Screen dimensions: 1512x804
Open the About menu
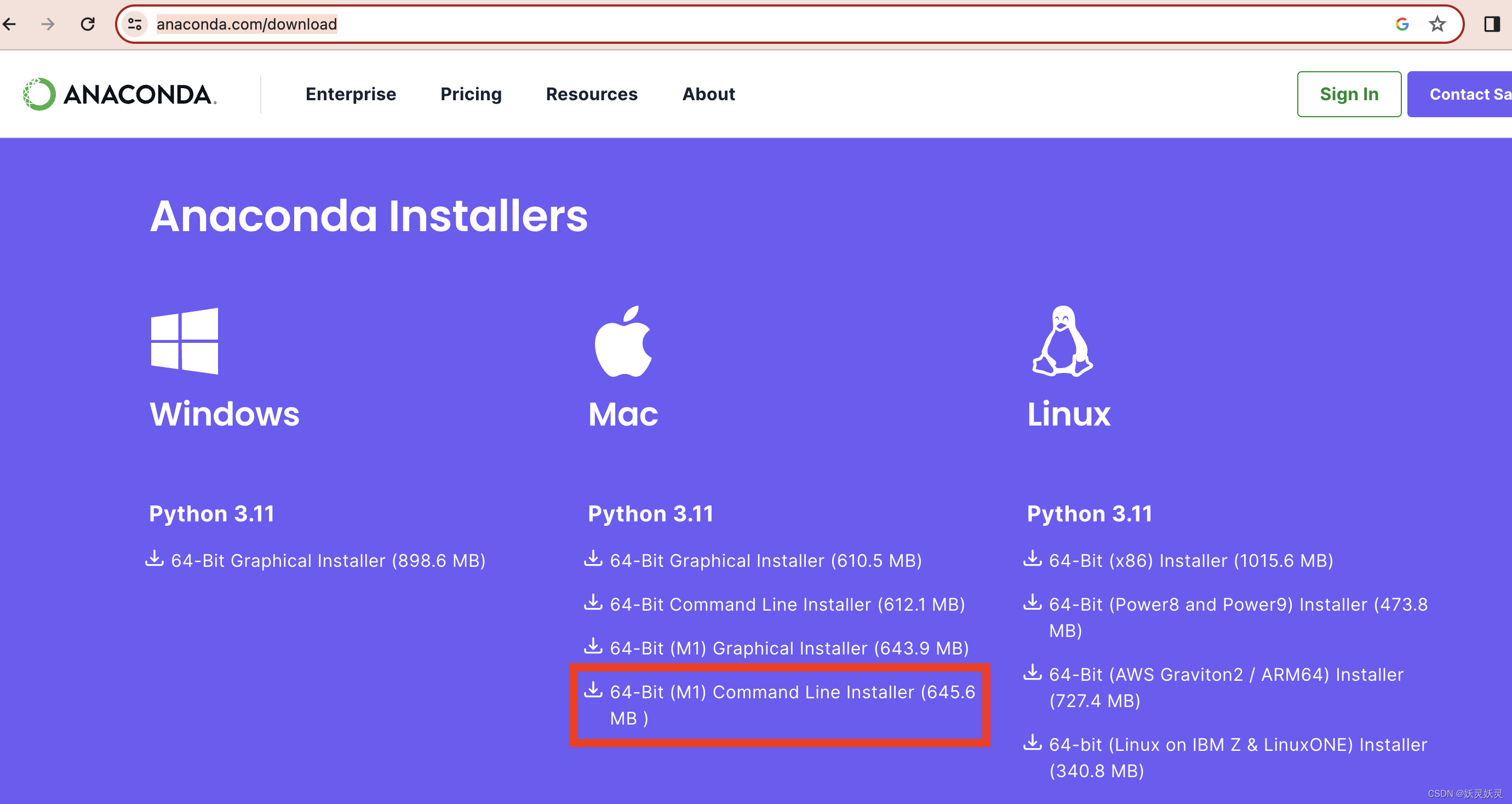708,94
